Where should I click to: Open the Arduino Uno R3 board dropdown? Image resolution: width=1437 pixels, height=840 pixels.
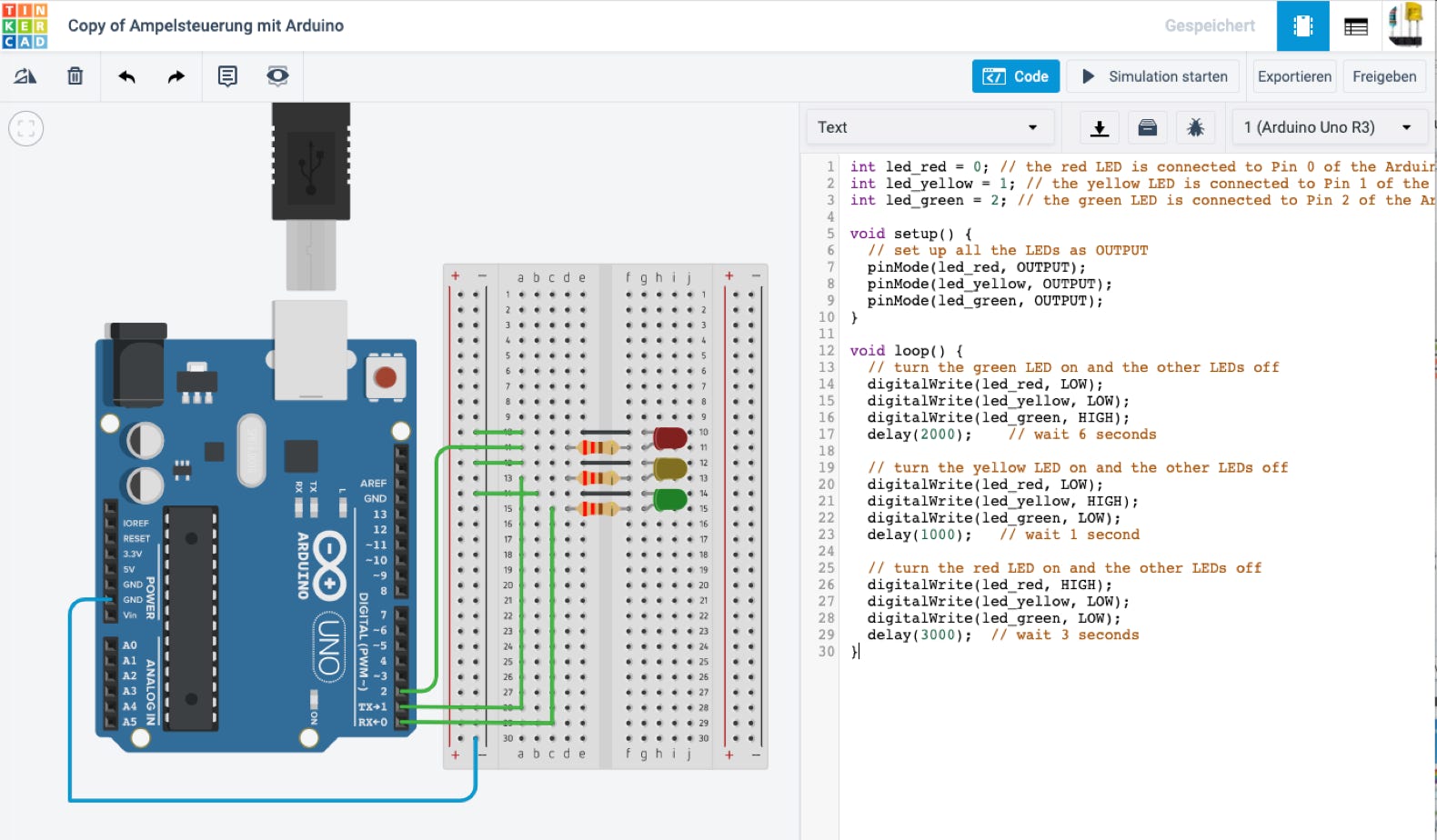pos(1329,127)
